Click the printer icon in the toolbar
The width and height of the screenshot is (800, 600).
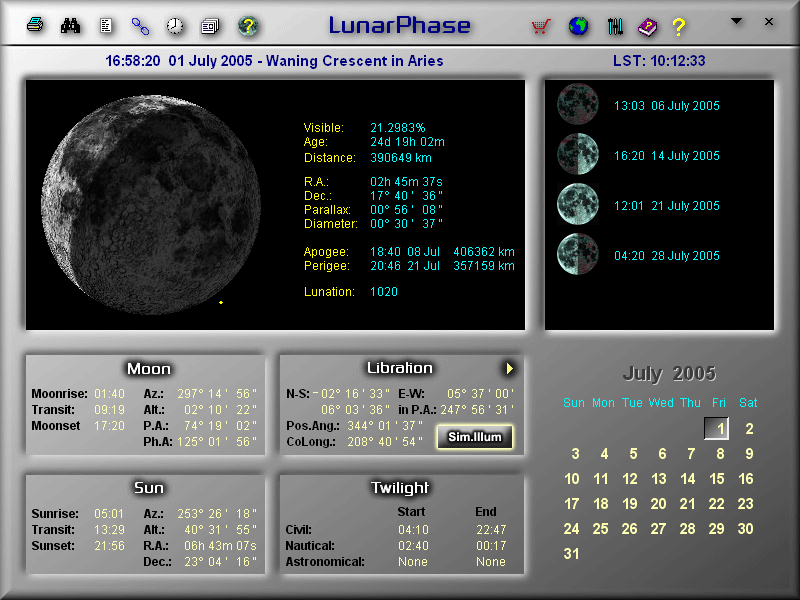click(x=35, y=24)
